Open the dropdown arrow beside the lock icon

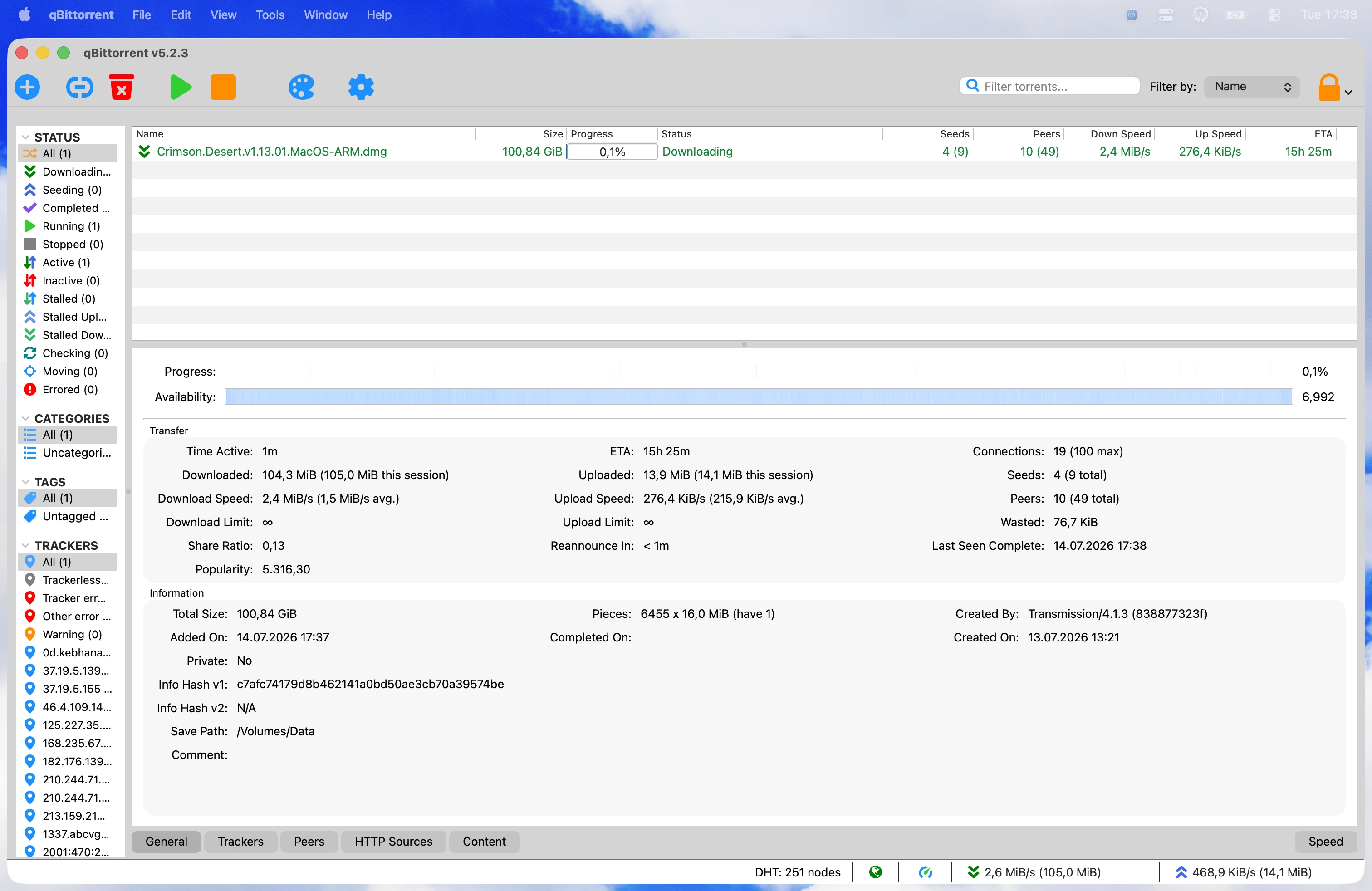1349,92
